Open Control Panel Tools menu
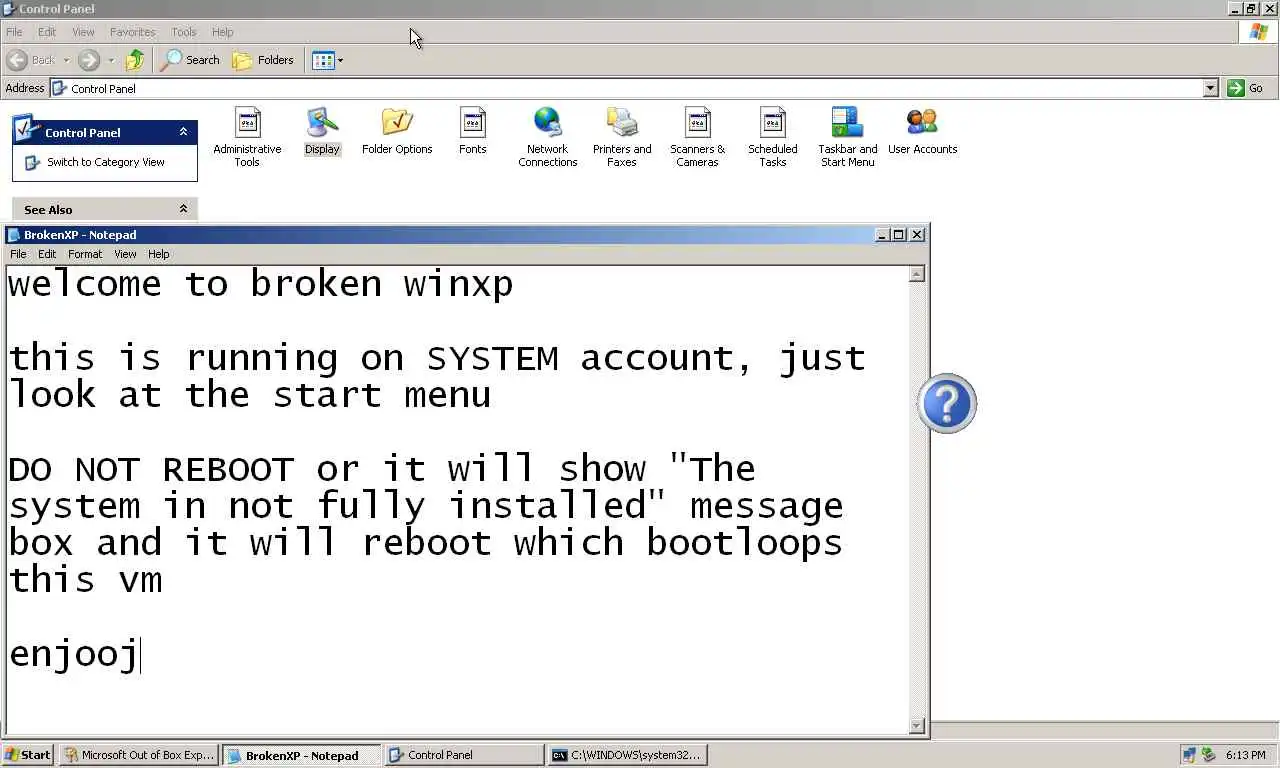Viewport: 1280px width, 768px height. pos(184,32)
